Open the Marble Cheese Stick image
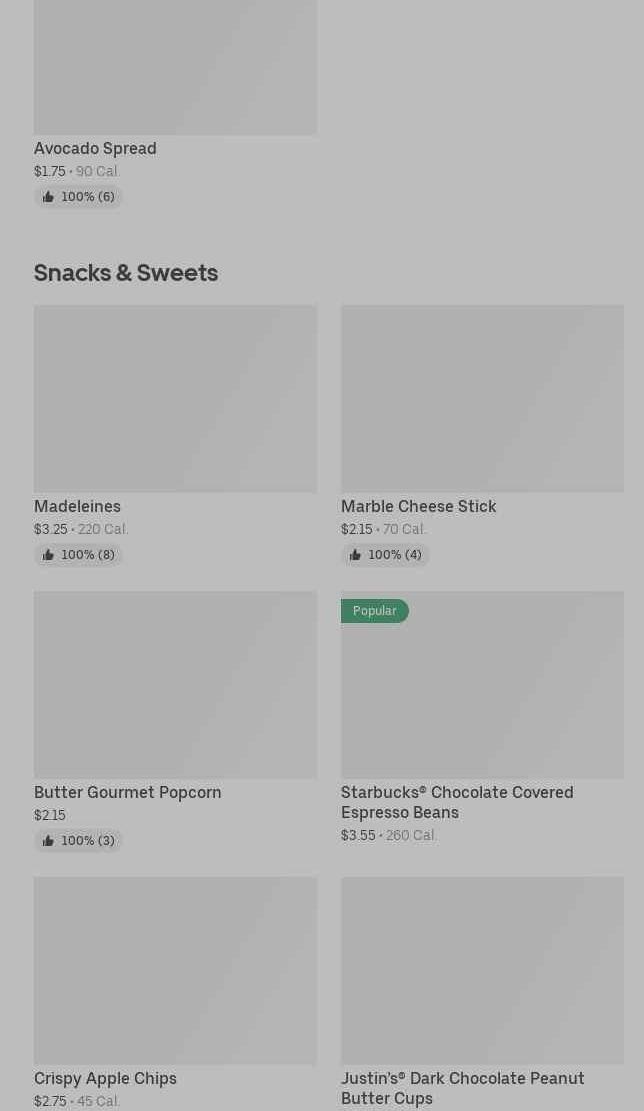Viewport: 644px width, 1111px height. (x=482, y=398)
